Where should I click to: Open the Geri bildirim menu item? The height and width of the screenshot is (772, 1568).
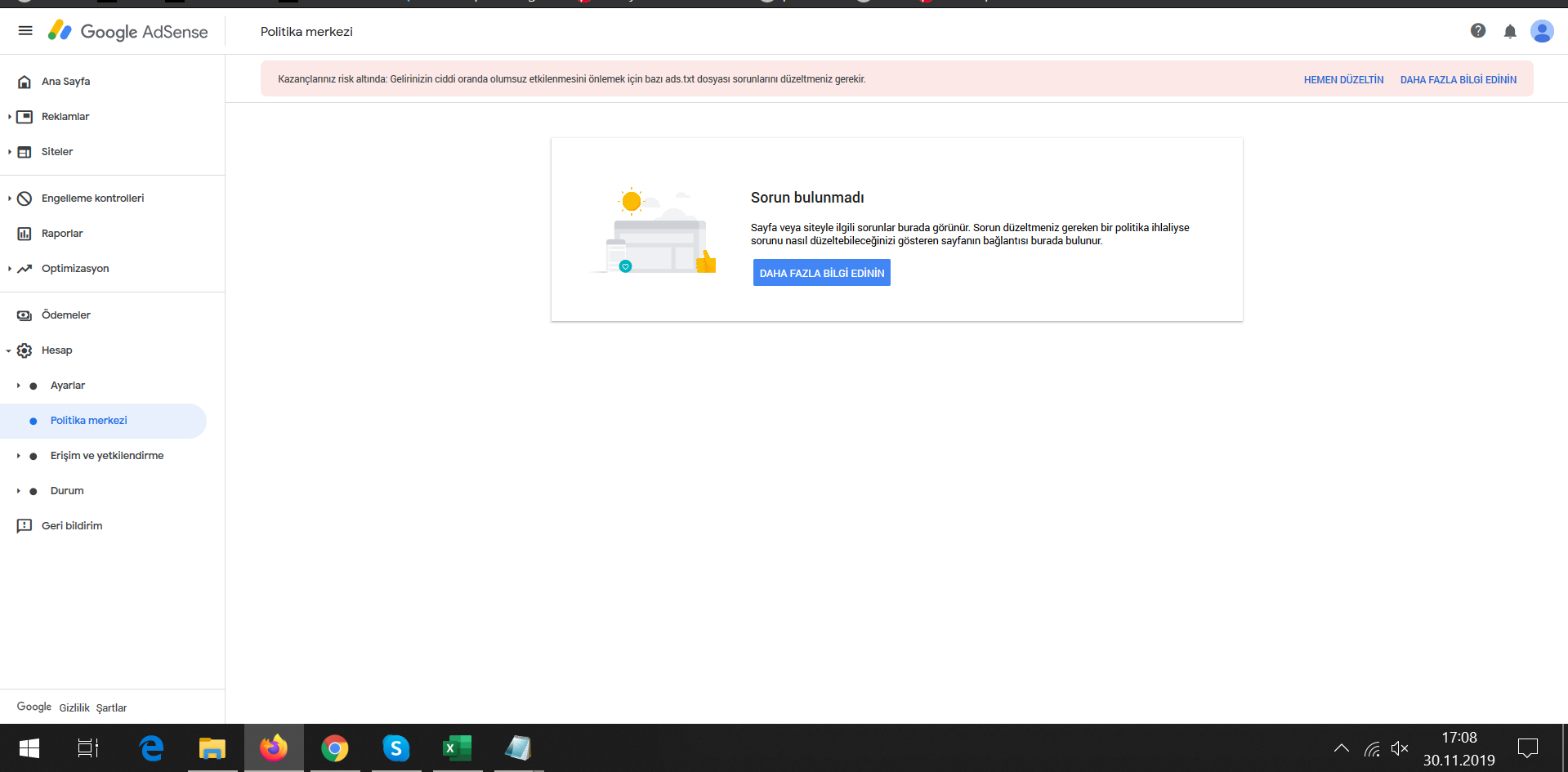(x=72, y=526)
